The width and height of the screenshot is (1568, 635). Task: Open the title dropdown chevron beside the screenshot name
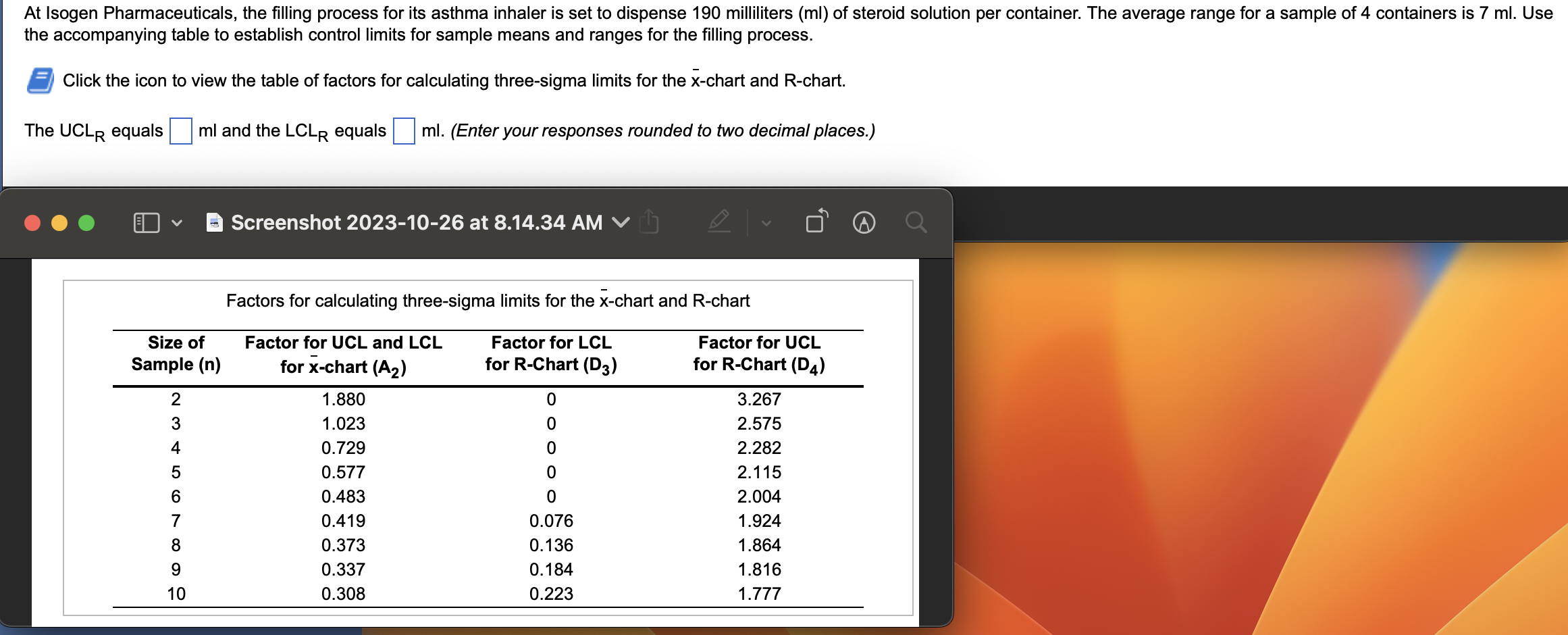(621, 222)
